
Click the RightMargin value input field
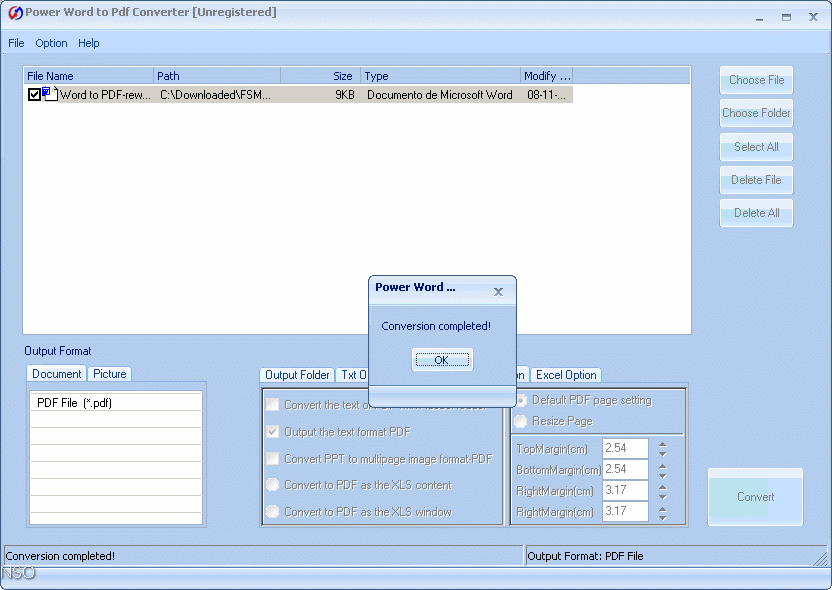point(624,490)
